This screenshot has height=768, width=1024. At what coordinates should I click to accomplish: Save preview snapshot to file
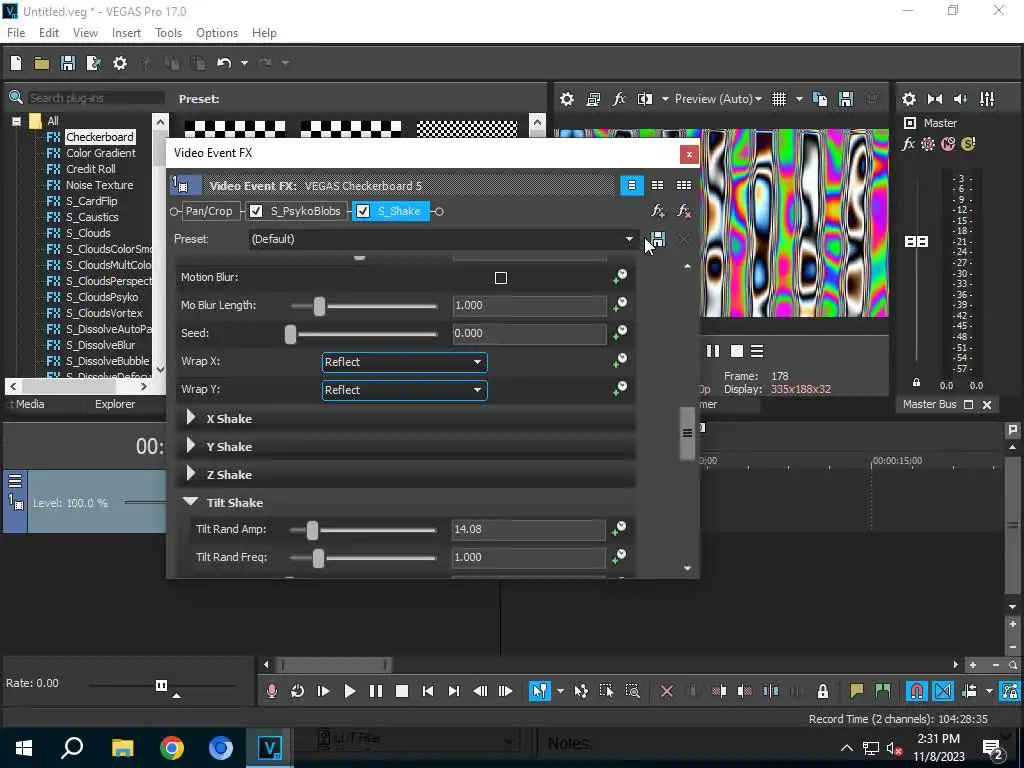[846, 99]
